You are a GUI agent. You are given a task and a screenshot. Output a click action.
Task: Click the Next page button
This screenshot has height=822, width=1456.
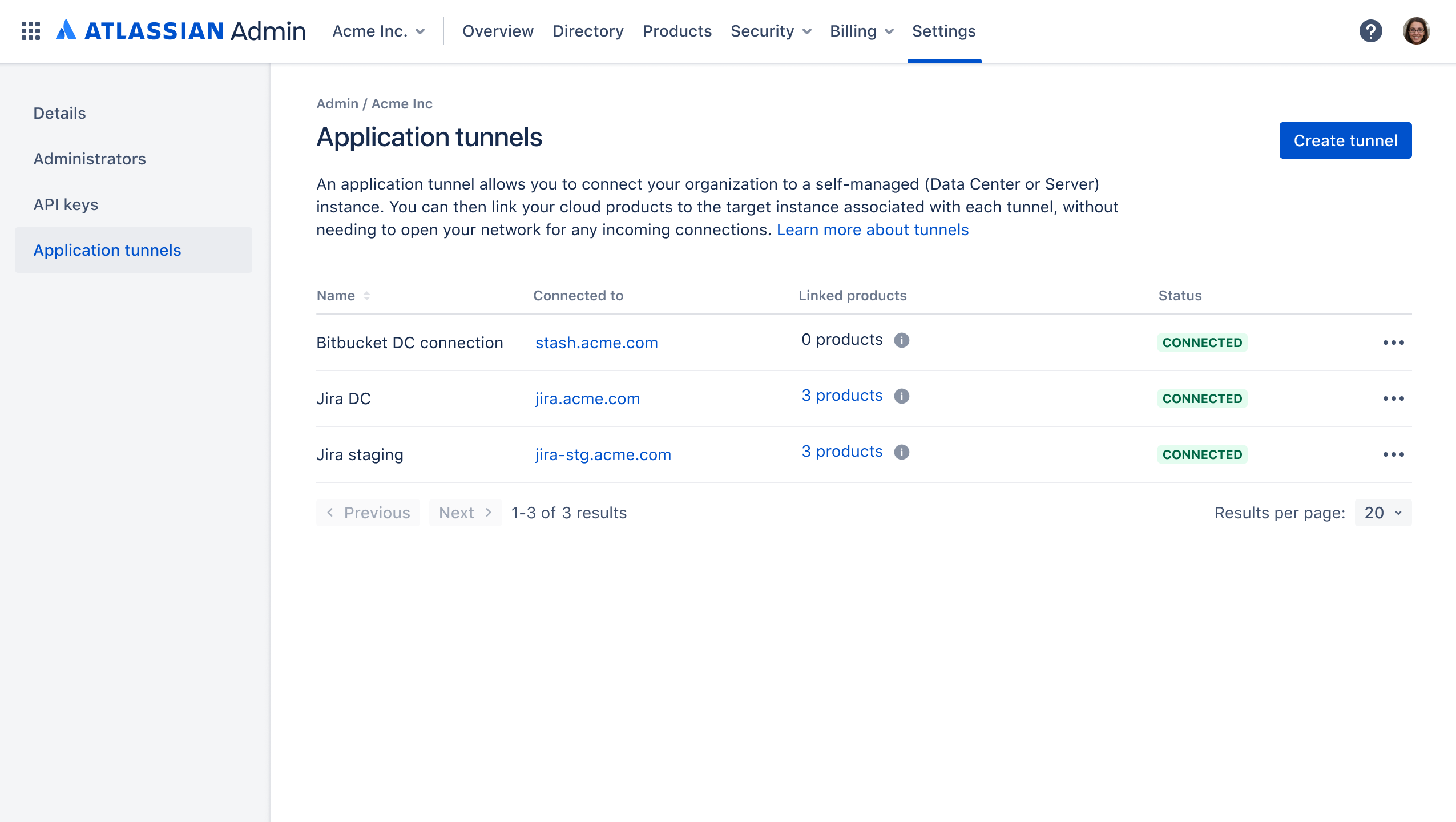(466, 513)
